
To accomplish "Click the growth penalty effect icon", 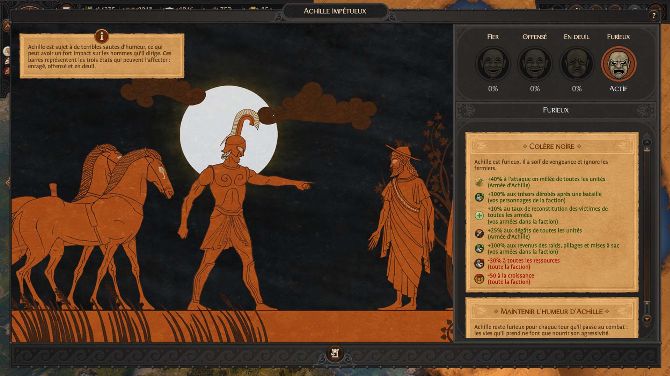I will point(479,279).
